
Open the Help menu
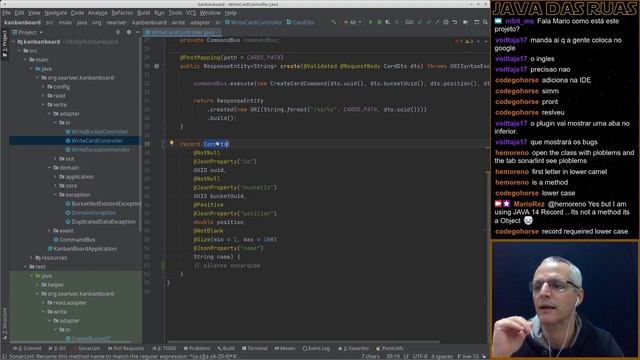(x=231, y=13)
